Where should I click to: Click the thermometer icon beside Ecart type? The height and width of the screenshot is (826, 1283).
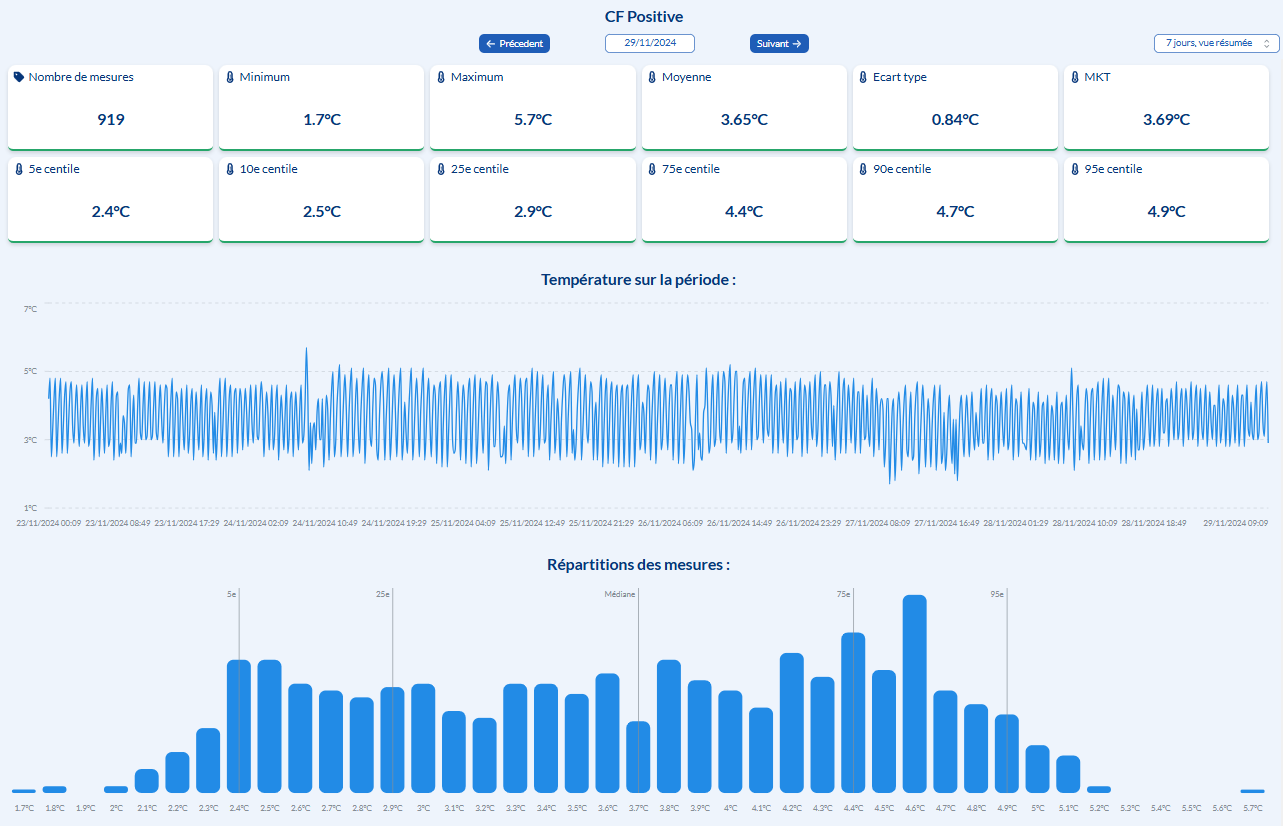(863, 77)
